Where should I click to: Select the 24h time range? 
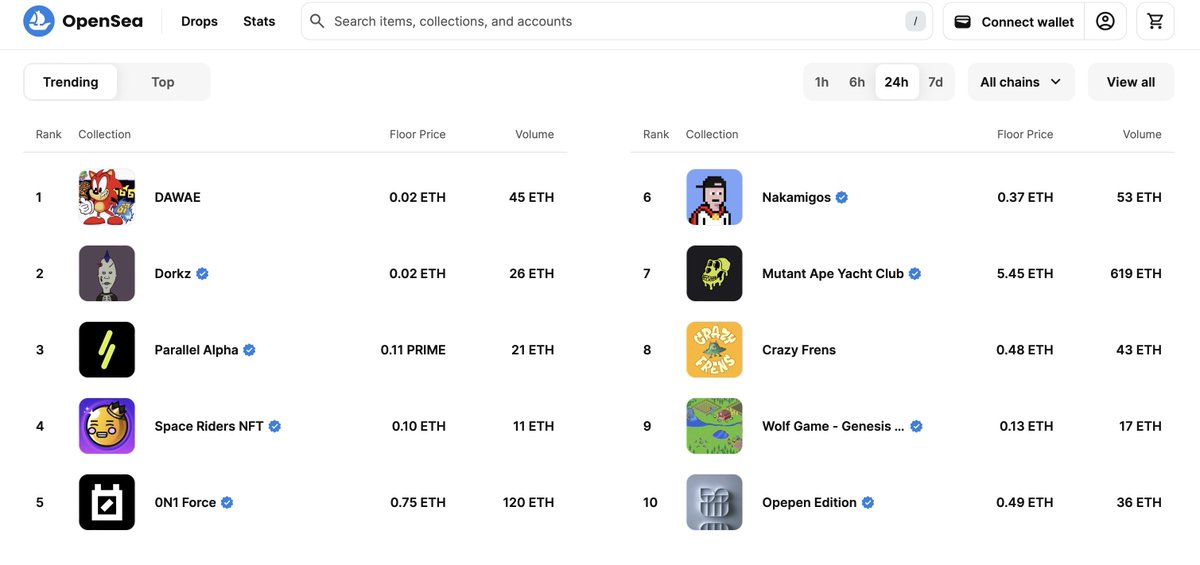[x=897, y=82]
